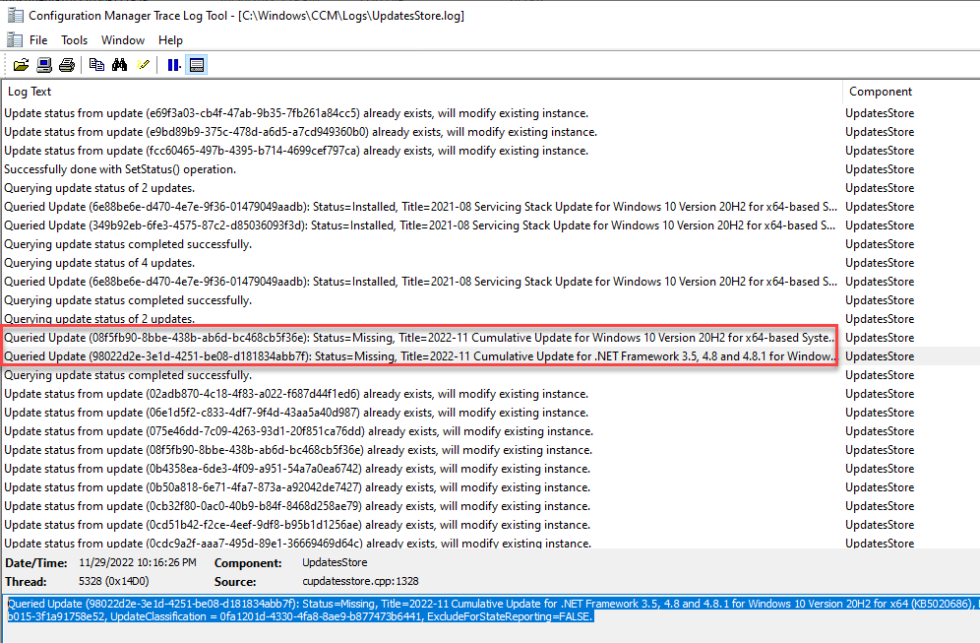
Task: Open the Tools menu
Action: pyautogui.click(x=74, y=40)
